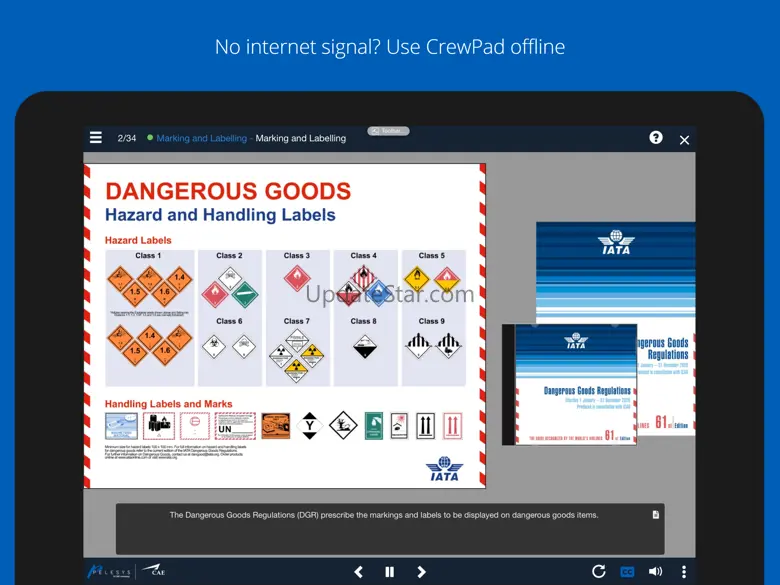Click the Class 4 hazard labels

coord(365,285)
